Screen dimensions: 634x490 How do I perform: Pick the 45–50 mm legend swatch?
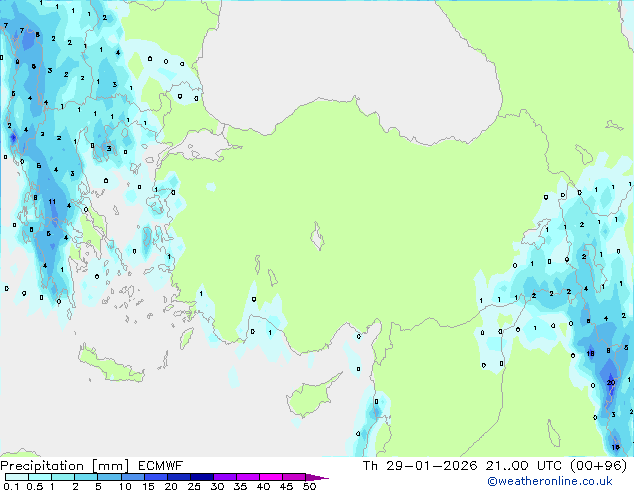(294, 477)
